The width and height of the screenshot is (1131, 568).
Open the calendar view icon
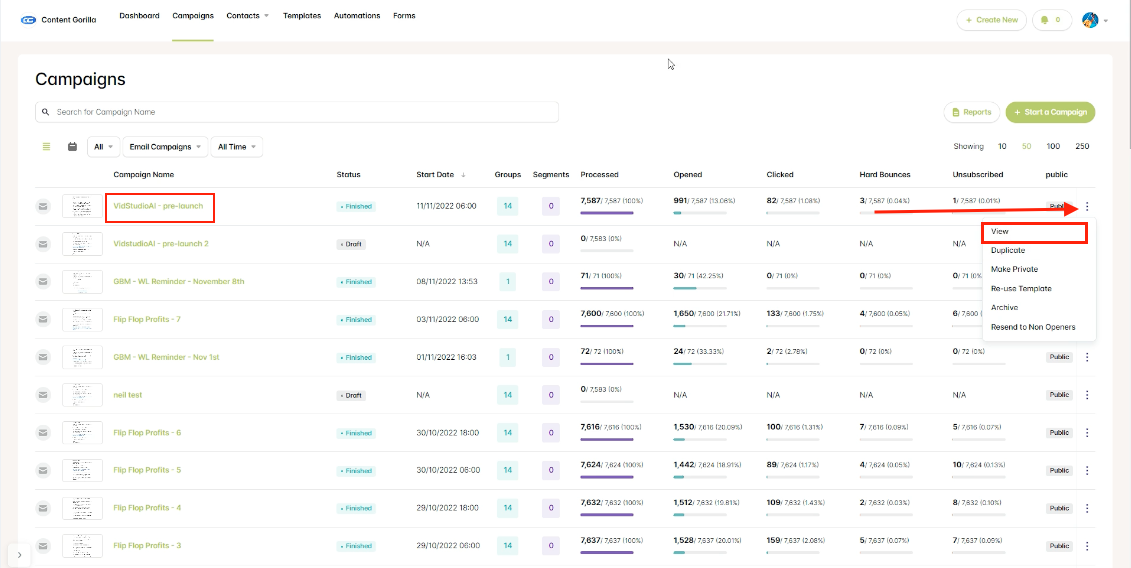(x=72, y=147)
